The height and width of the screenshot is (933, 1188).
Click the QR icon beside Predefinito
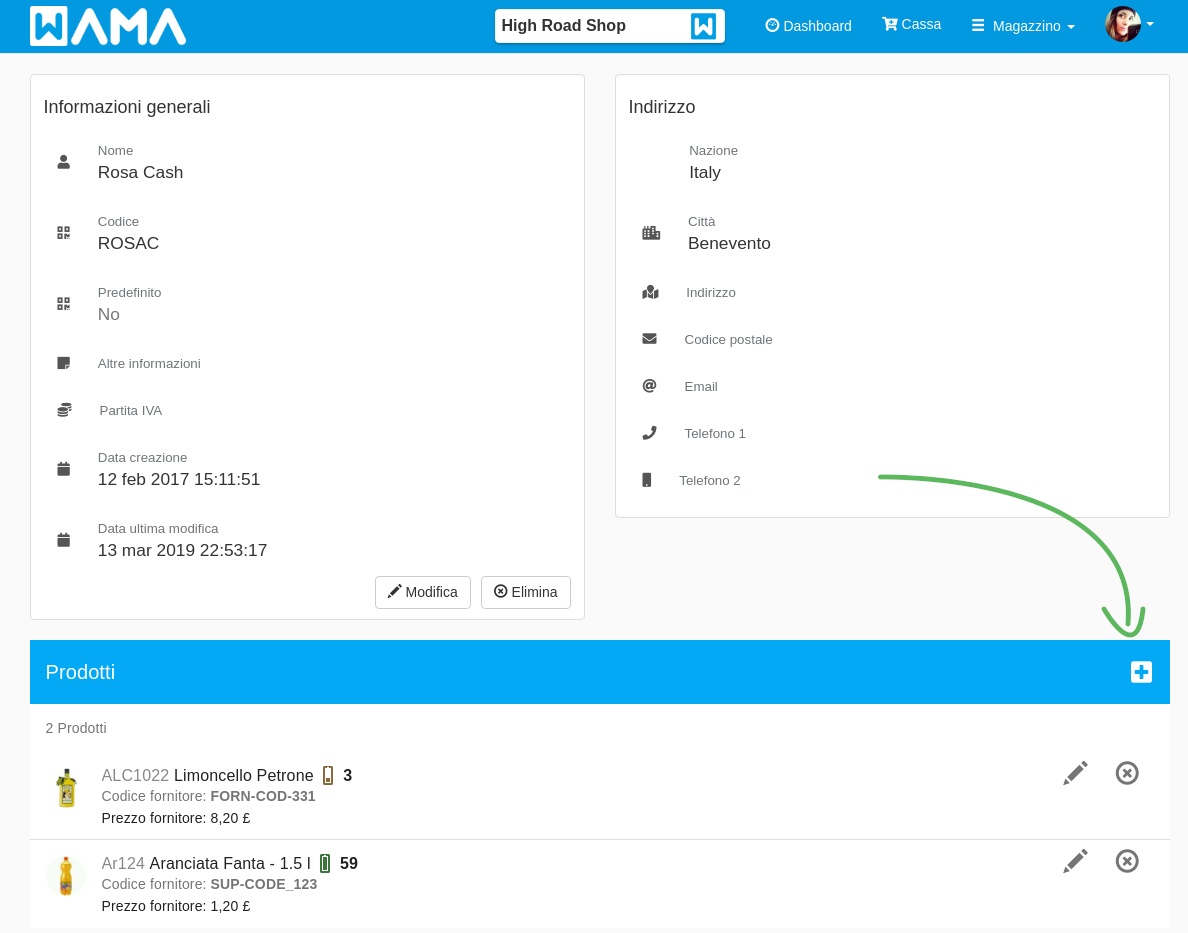[x=64, y=304]
